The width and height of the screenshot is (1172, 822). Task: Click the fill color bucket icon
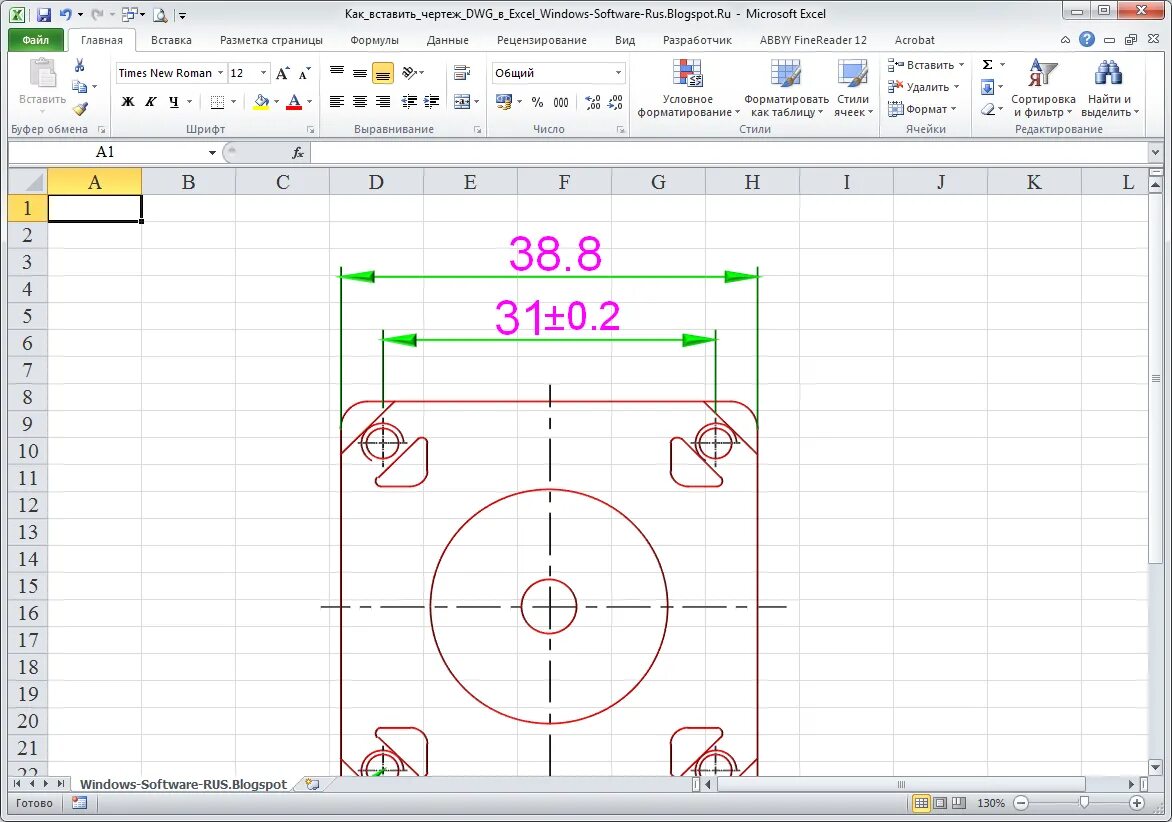261,102
